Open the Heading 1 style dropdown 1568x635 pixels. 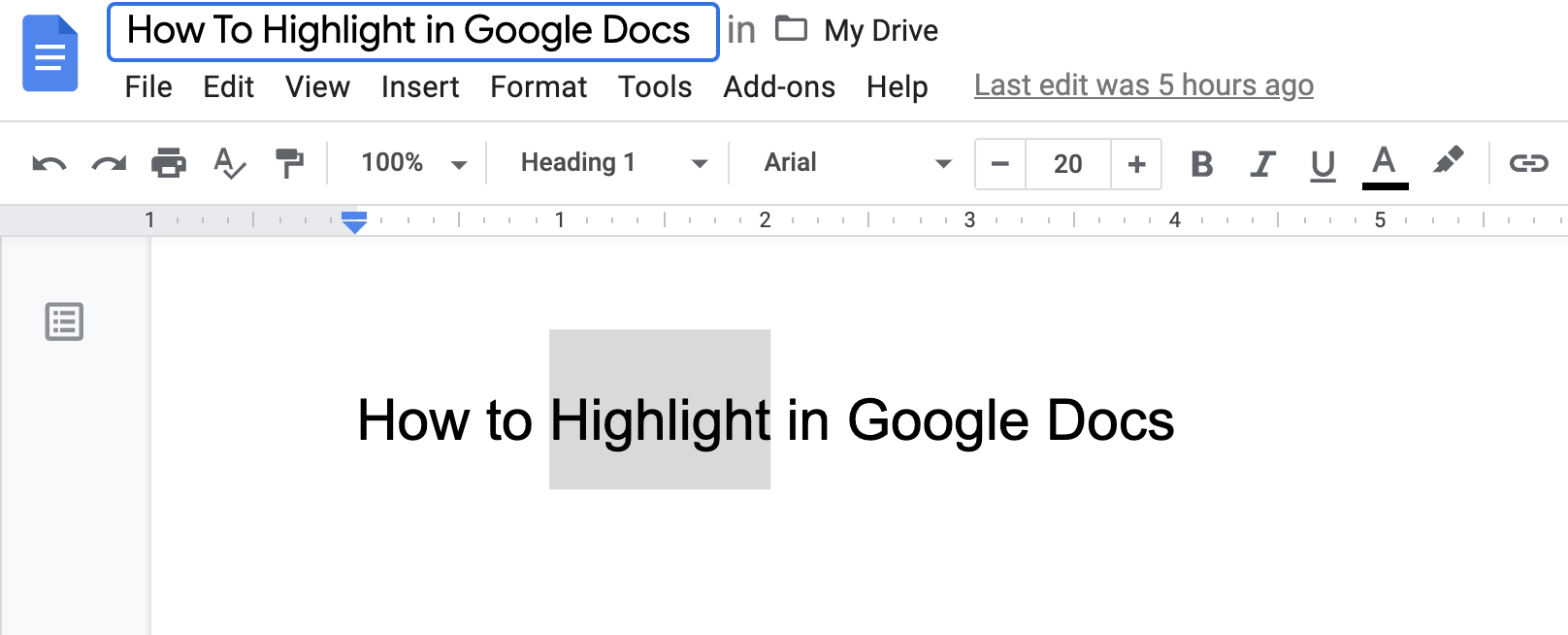click(614, 163)
